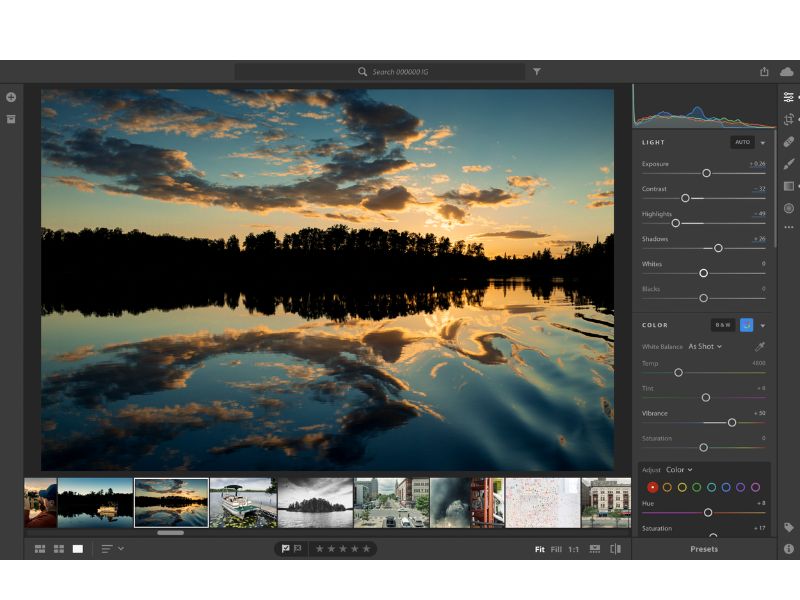Choose the Radial Gradient tool
Screen dimensions: 800x600
[x=789, y=208]
